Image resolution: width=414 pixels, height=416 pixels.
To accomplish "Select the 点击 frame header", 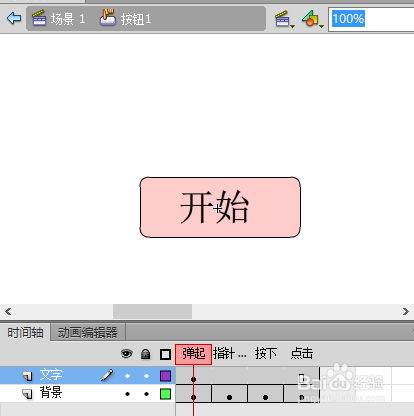I will click(x=302, y=354).
